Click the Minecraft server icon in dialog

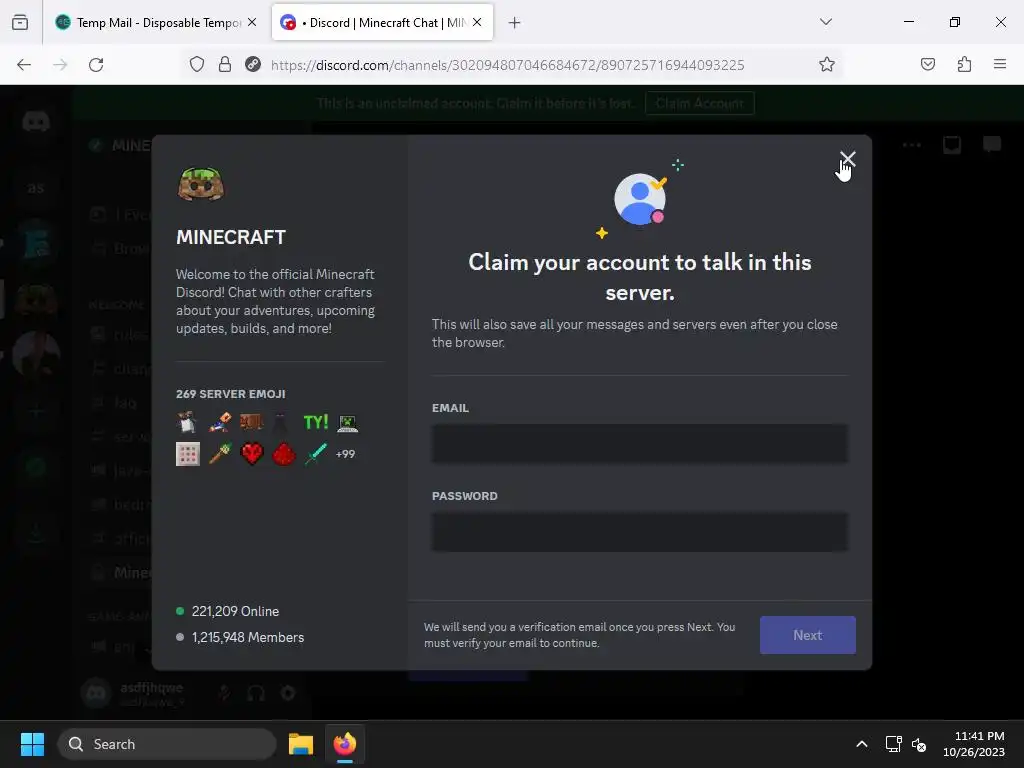pos(200,184)
